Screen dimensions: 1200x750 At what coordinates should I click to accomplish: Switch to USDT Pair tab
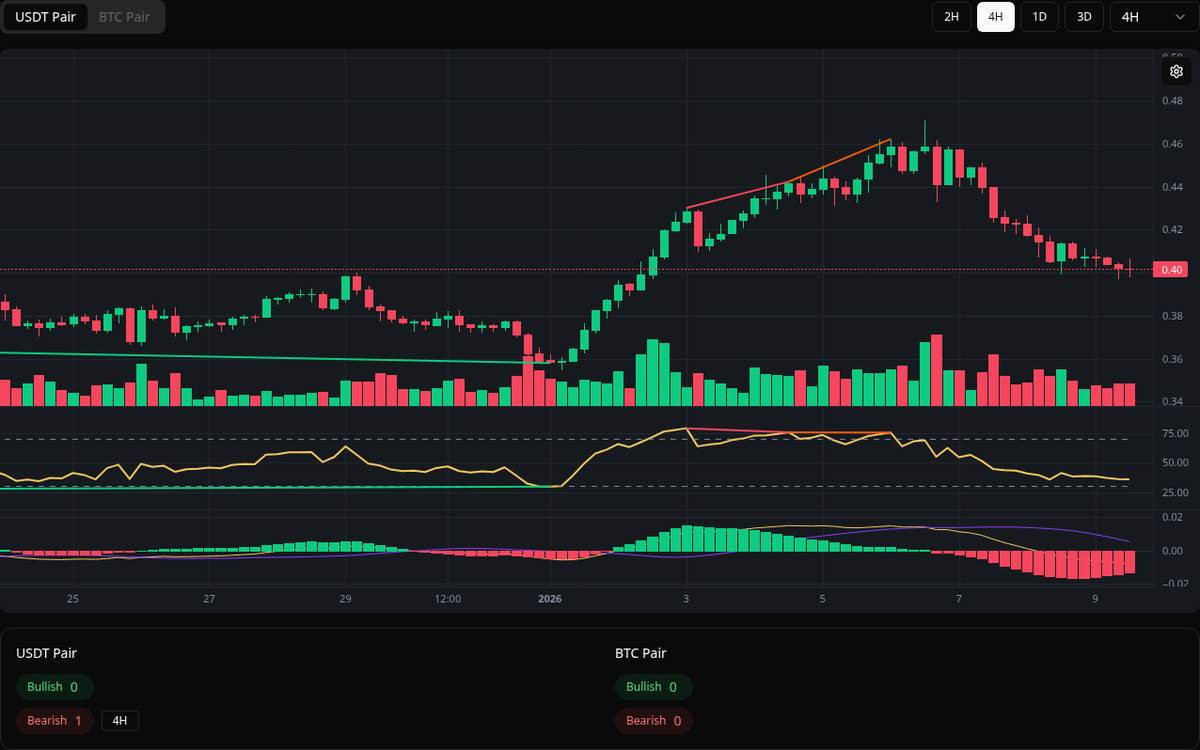(45, 17)
